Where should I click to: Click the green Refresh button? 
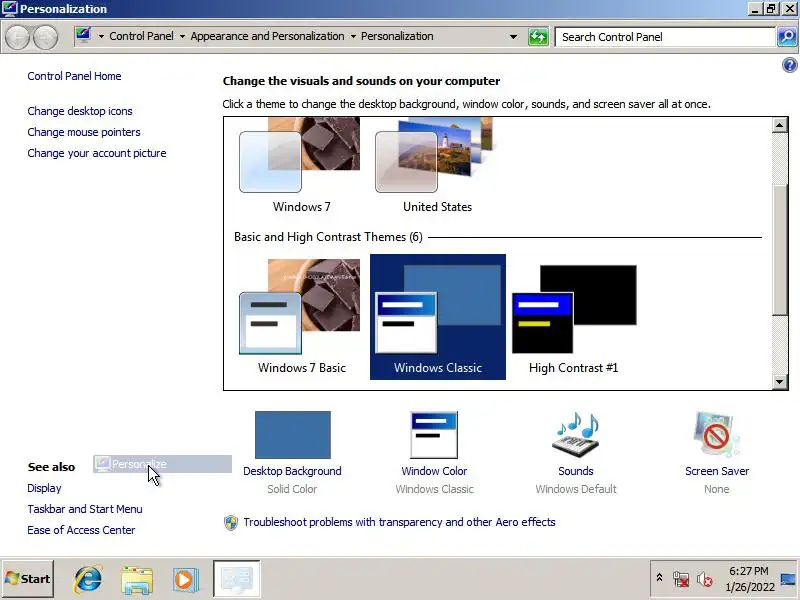[538, 37]
